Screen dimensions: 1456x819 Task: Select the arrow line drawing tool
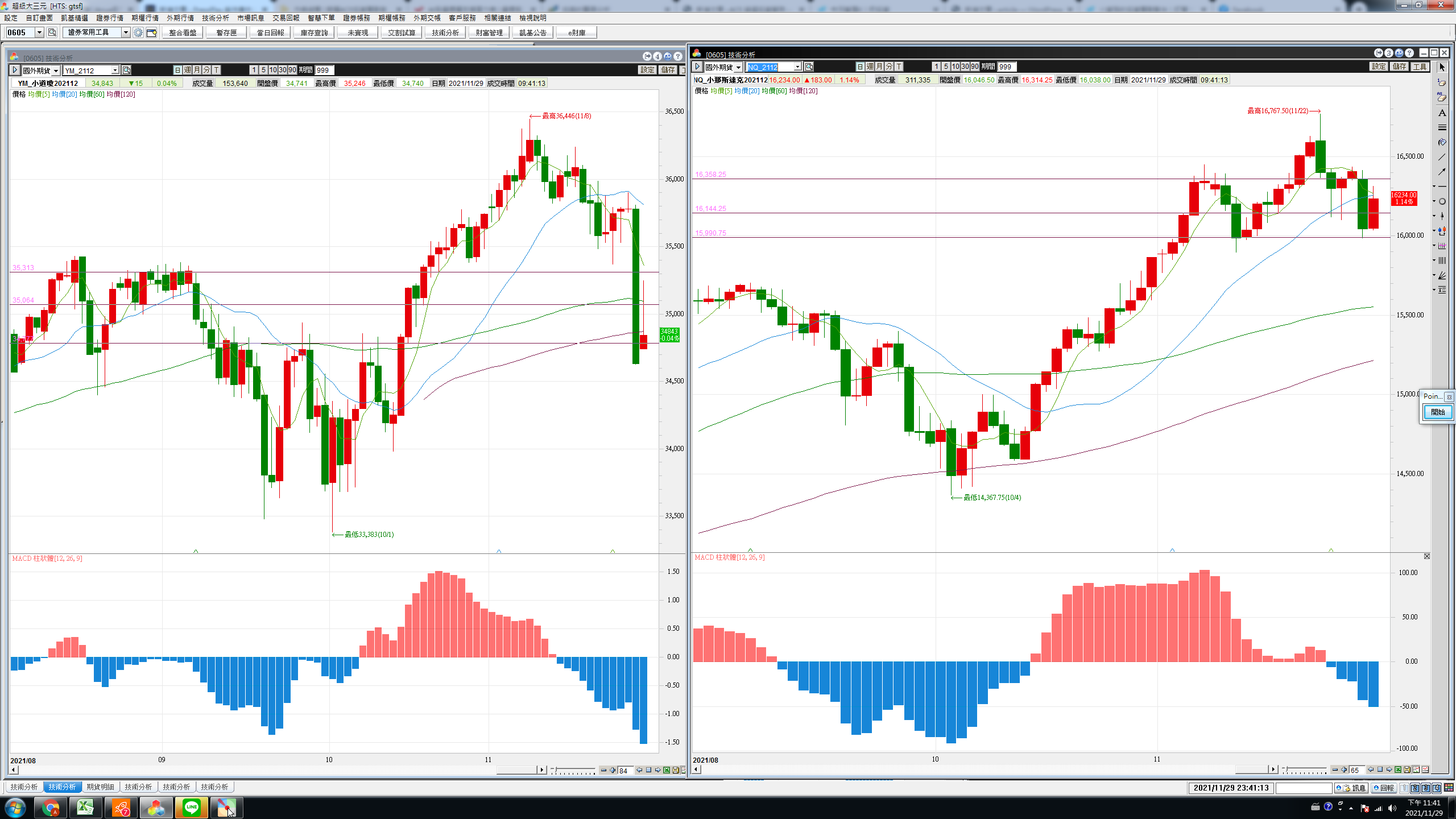coord(1442,172)
